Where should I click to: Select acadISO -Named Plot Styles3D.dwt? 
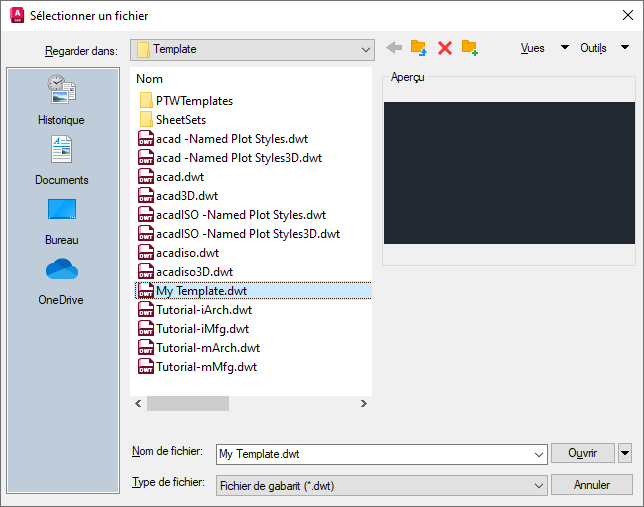[x=239, y=234]
